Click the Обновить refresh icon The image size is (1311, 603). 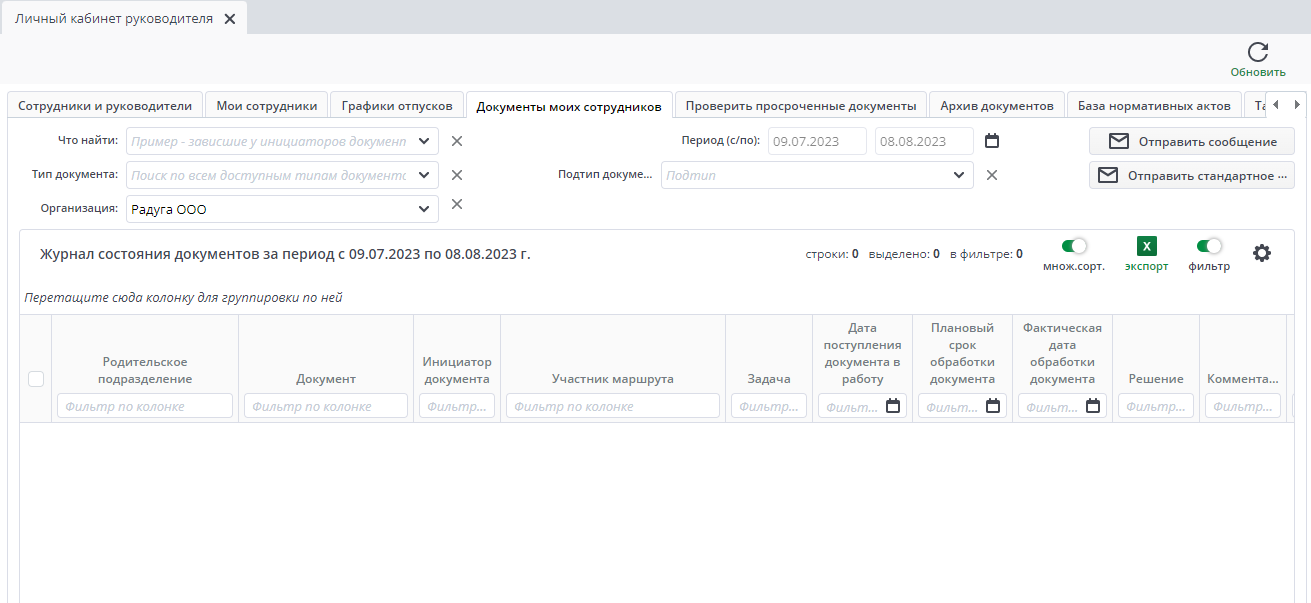pyautogui.click(x=1258, y=52)
